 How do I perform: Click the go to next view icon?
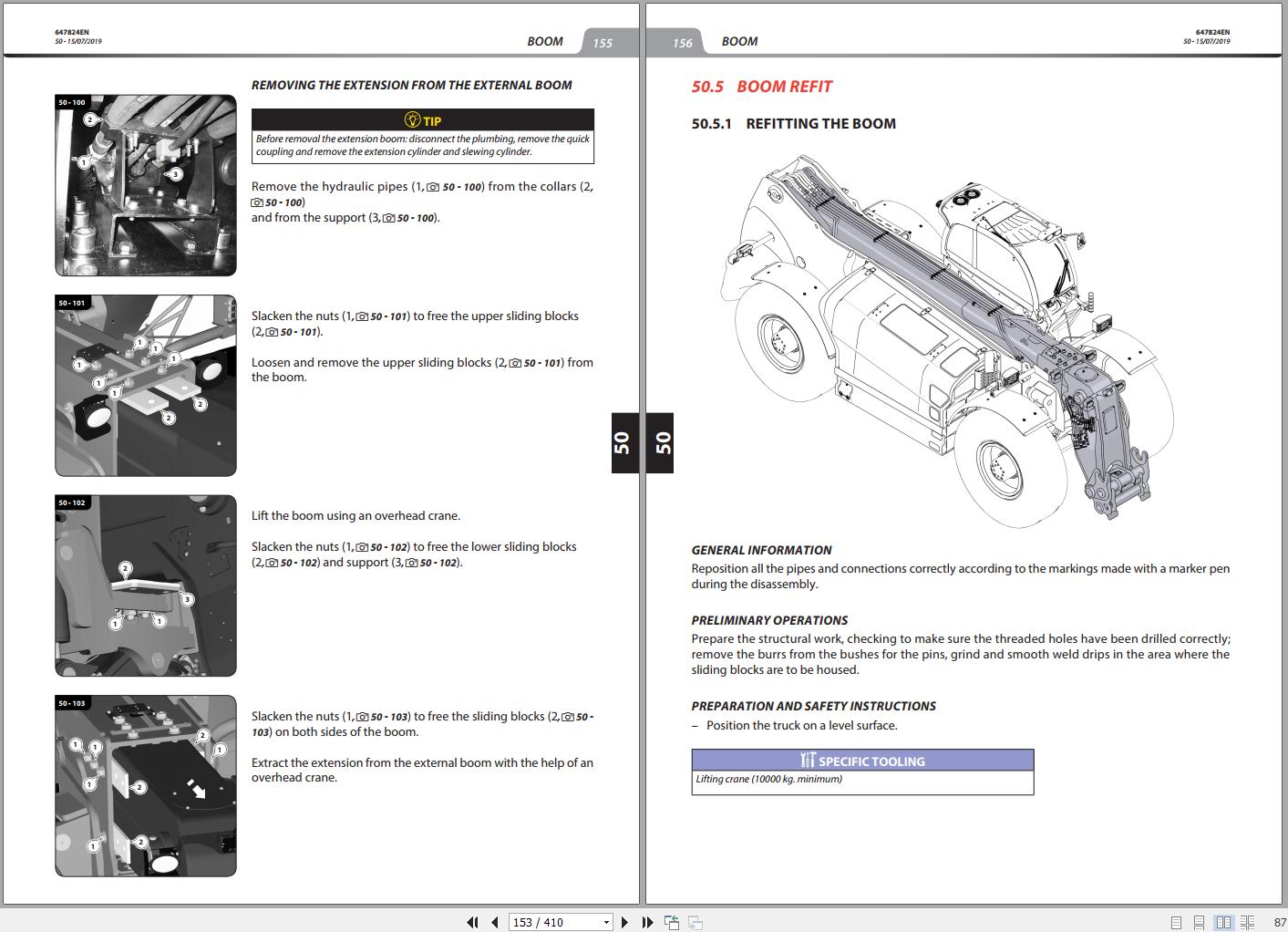click(x=695, y=922)
